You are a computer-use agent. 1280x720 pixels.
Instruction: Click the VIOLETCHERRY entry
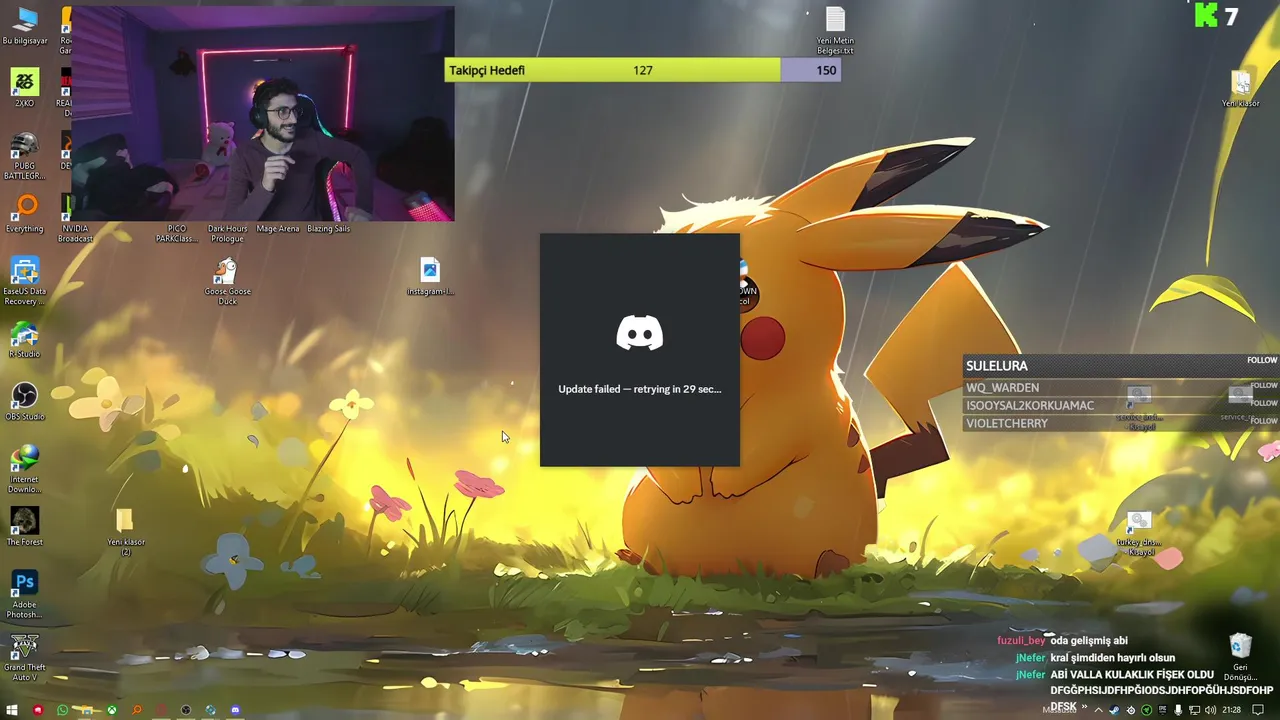[1007, 424]
